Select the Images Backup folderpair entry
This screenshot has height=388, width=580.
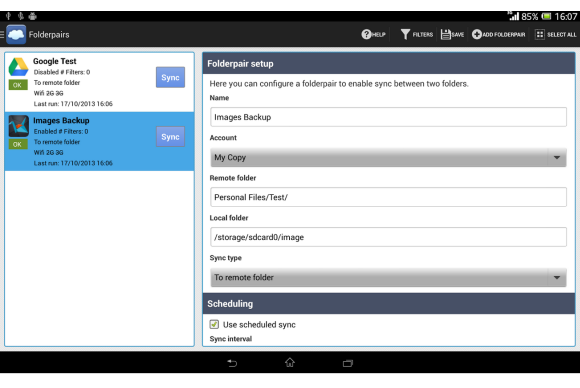pos(99,141)
